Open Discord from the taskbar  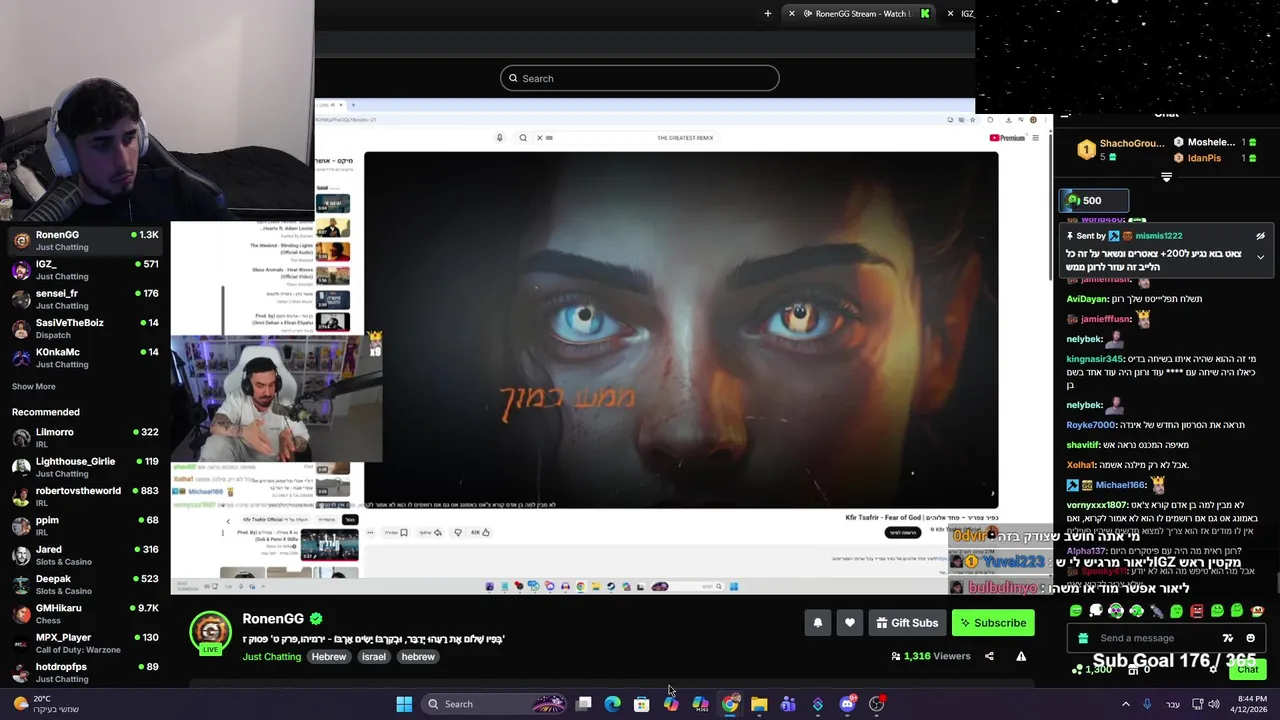(x=847, y=704)
